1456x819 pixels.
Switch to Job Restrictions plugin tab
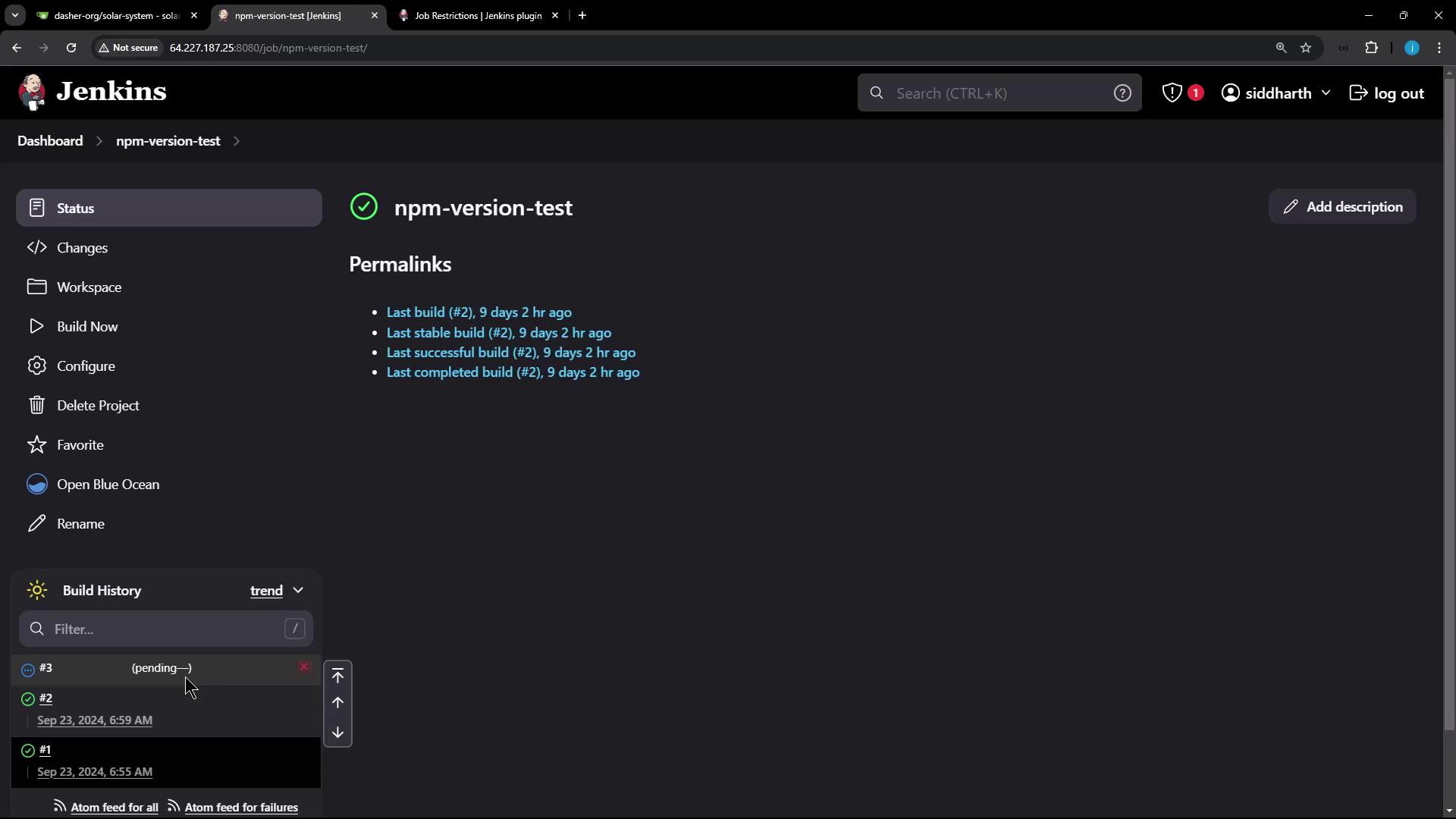(x=478, y=15)
